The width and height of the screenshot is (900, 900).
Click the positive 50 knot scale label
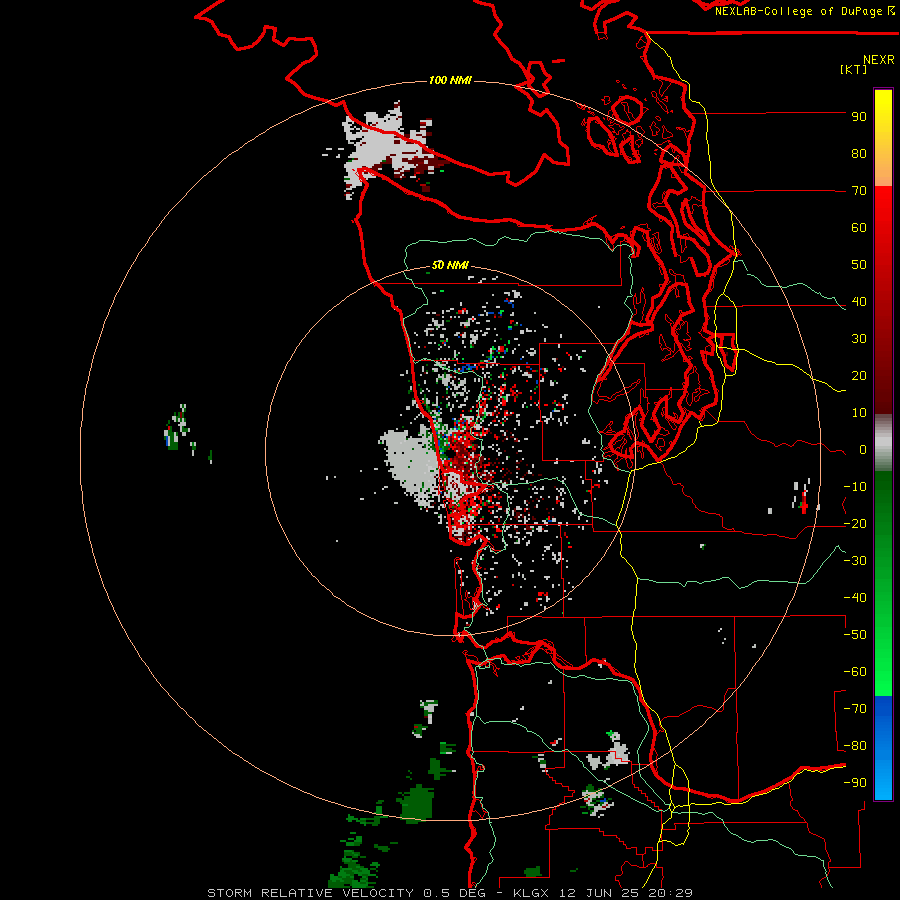click(x=859, y=265)
